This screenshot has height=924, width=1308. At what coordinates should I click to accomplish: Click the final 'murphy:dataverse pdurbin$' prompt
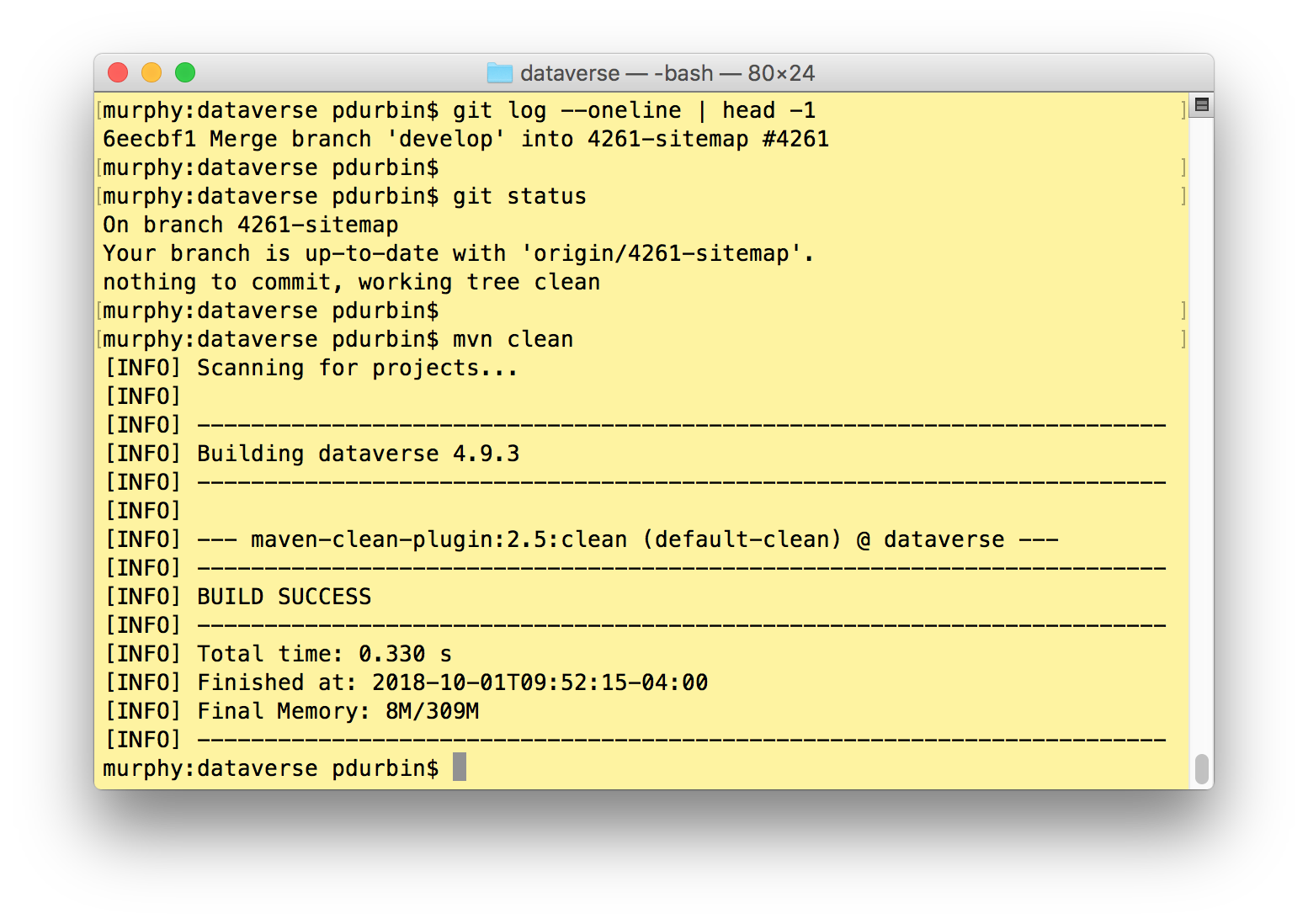(270, 769)
